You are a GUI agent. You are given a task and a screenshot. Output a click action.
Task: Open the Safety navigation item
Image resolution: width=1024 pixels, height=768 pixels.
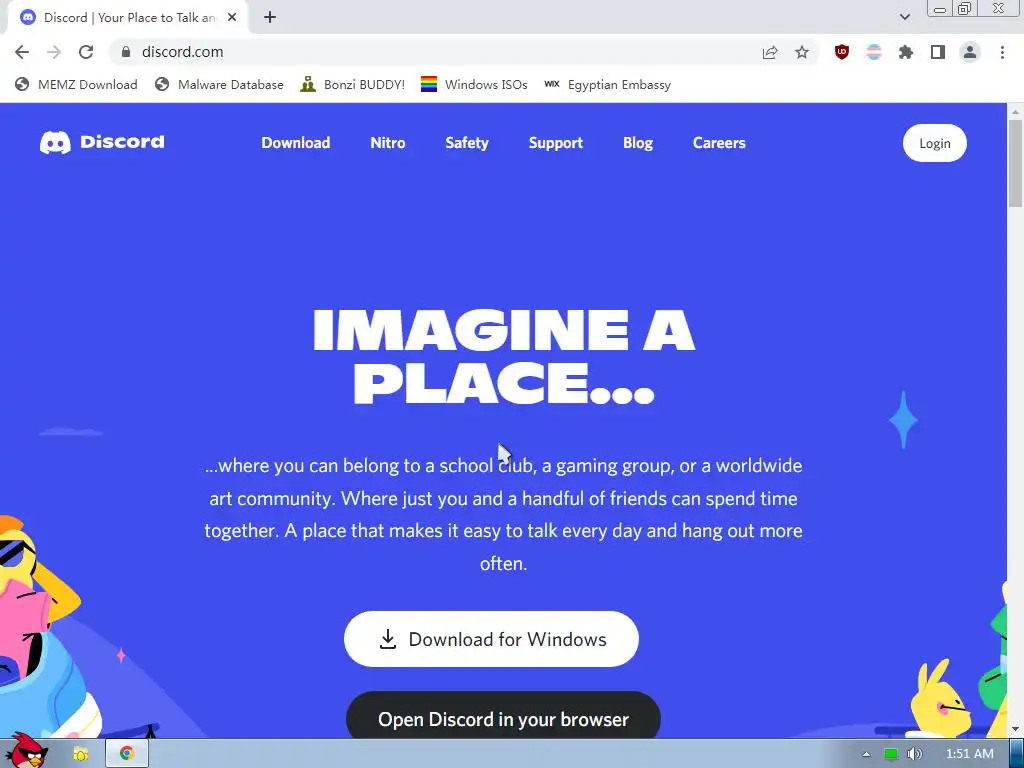467,142
